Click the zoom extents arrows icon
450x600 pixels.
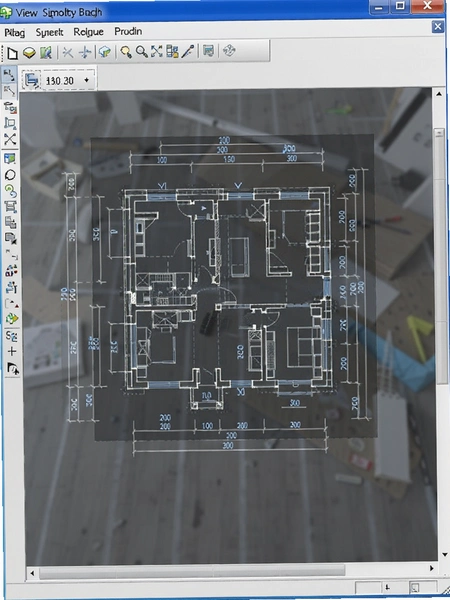[157, 51]
